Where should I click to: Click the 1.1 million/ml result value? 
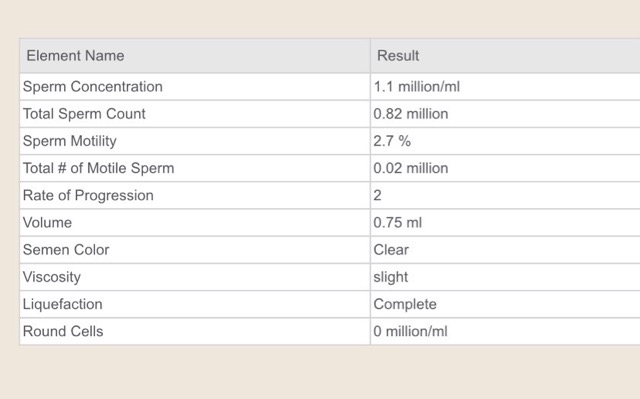417,86
